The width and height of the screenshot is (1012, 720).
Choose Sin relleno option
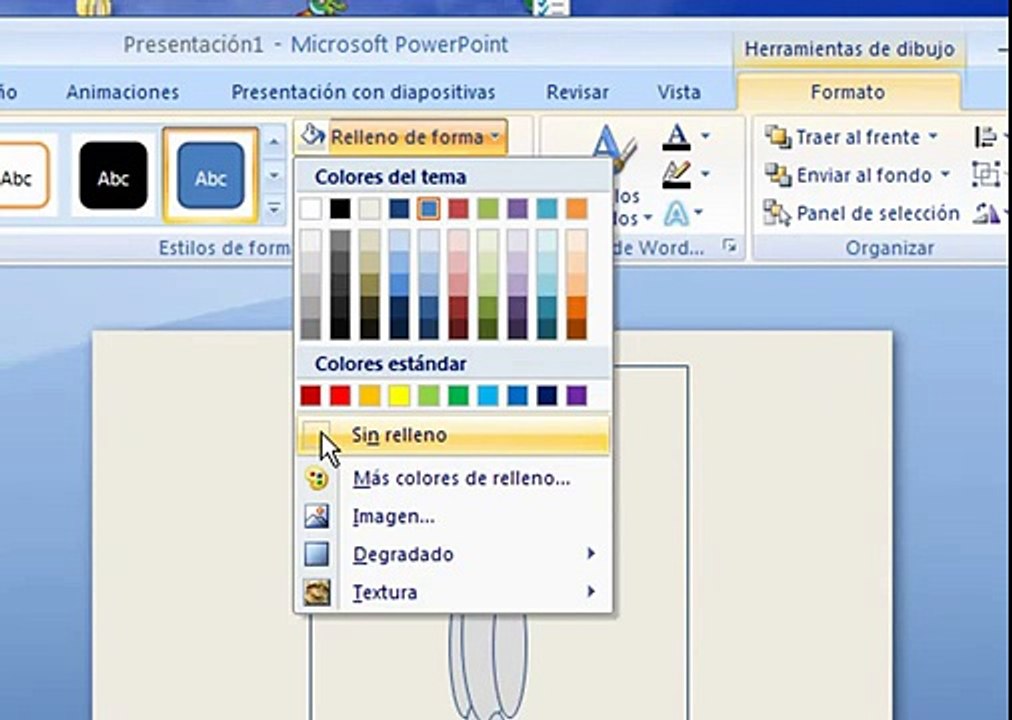tap(453, 435)
